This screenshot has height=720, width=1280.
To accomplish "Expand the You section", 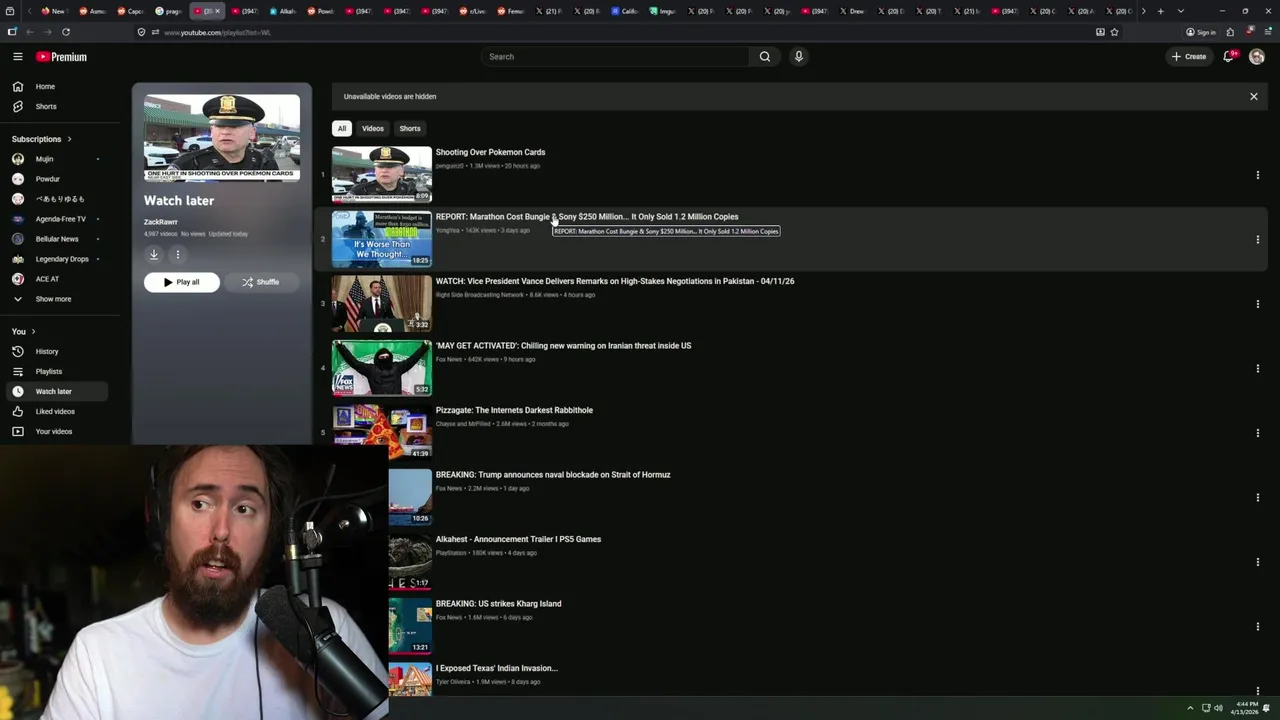I will pos(23,332).
